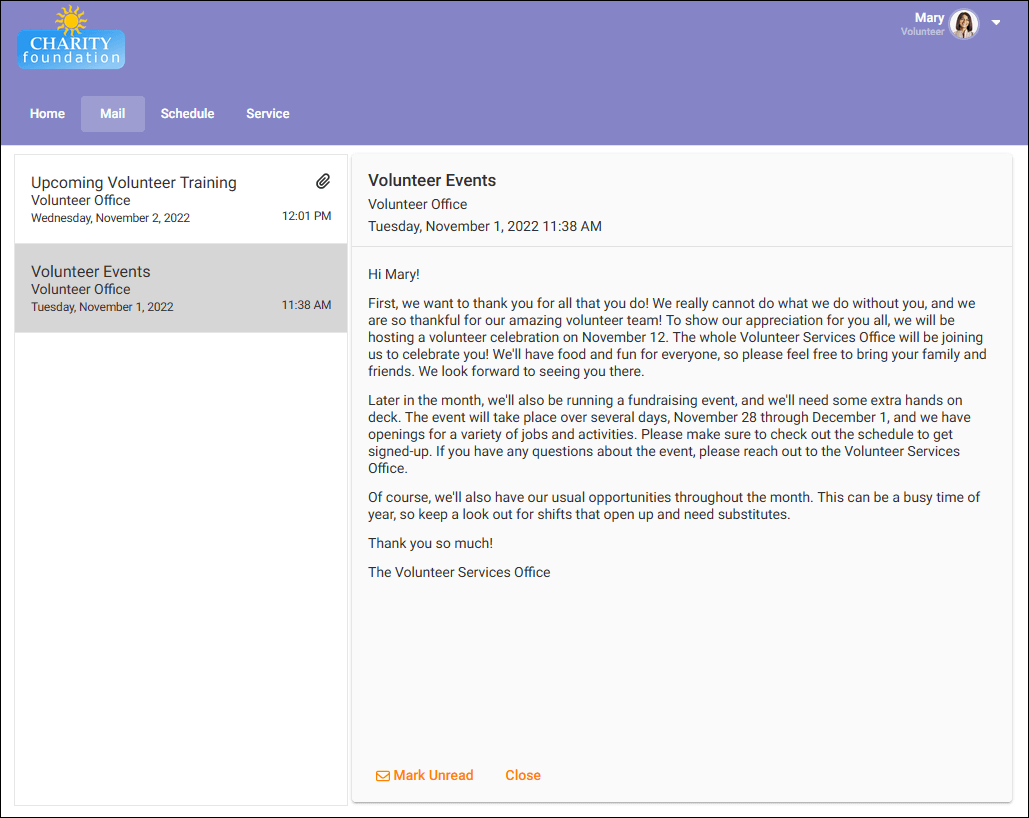Click the Volunteer Events heading in reading pane
The image size is (1029, 818).
[x=432, y=181]
